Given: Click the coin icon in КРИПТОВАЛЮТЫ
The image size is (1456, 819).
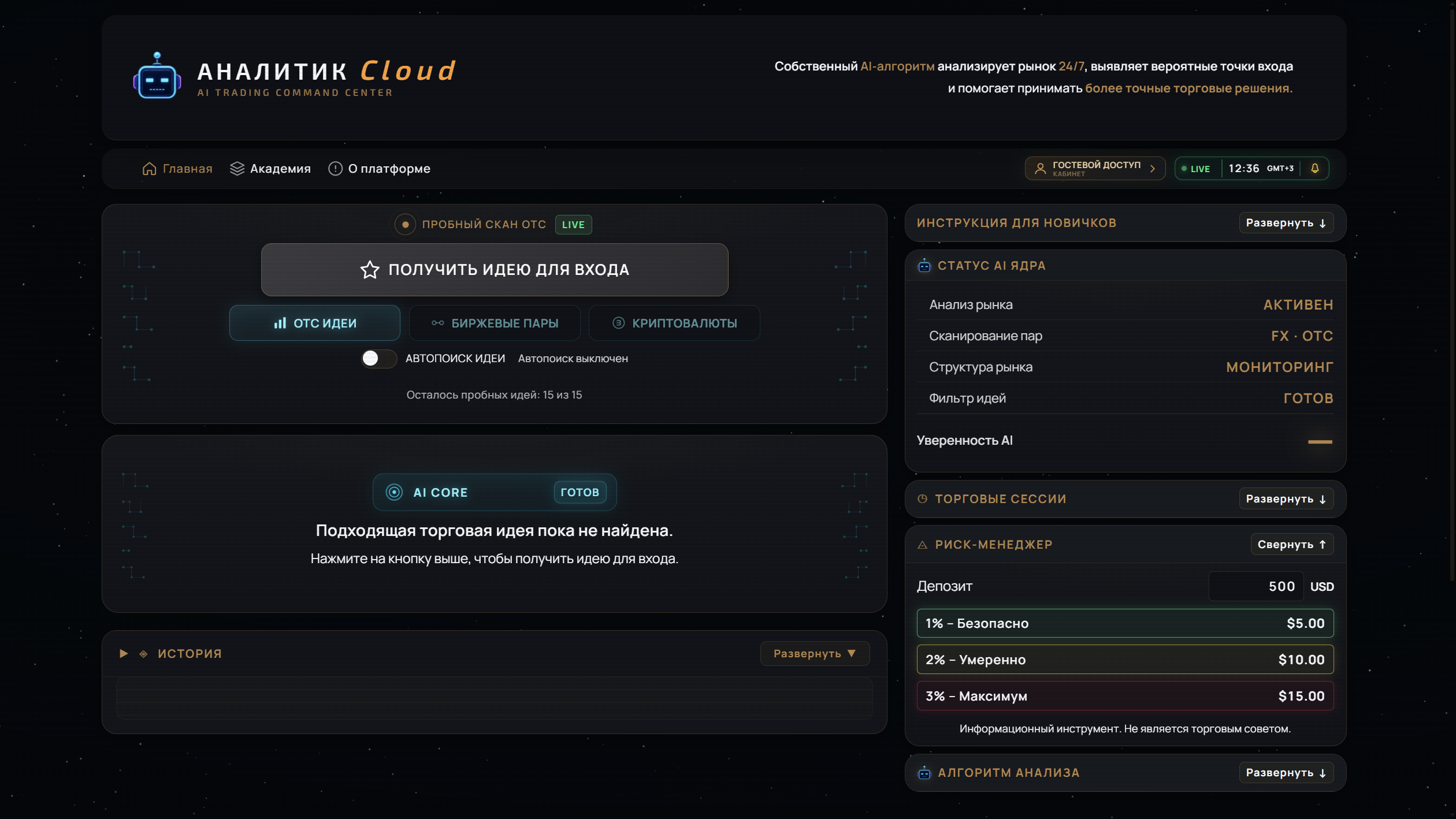Looking at the screenshot, I should (618, 323).
